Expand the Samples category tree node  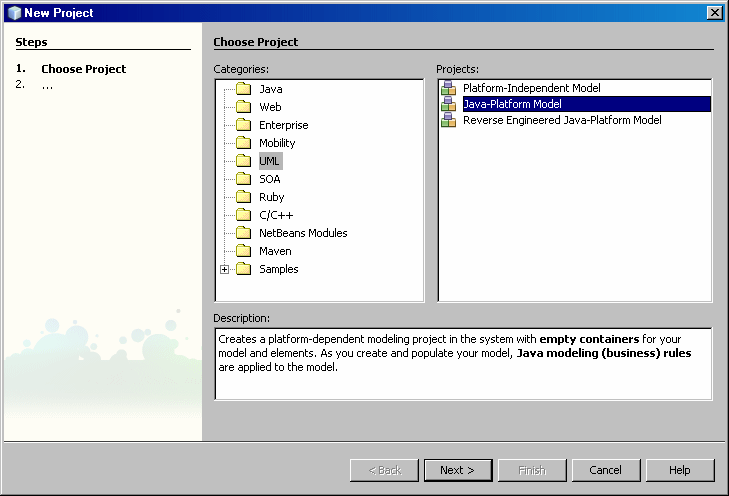tap(225, 269)
